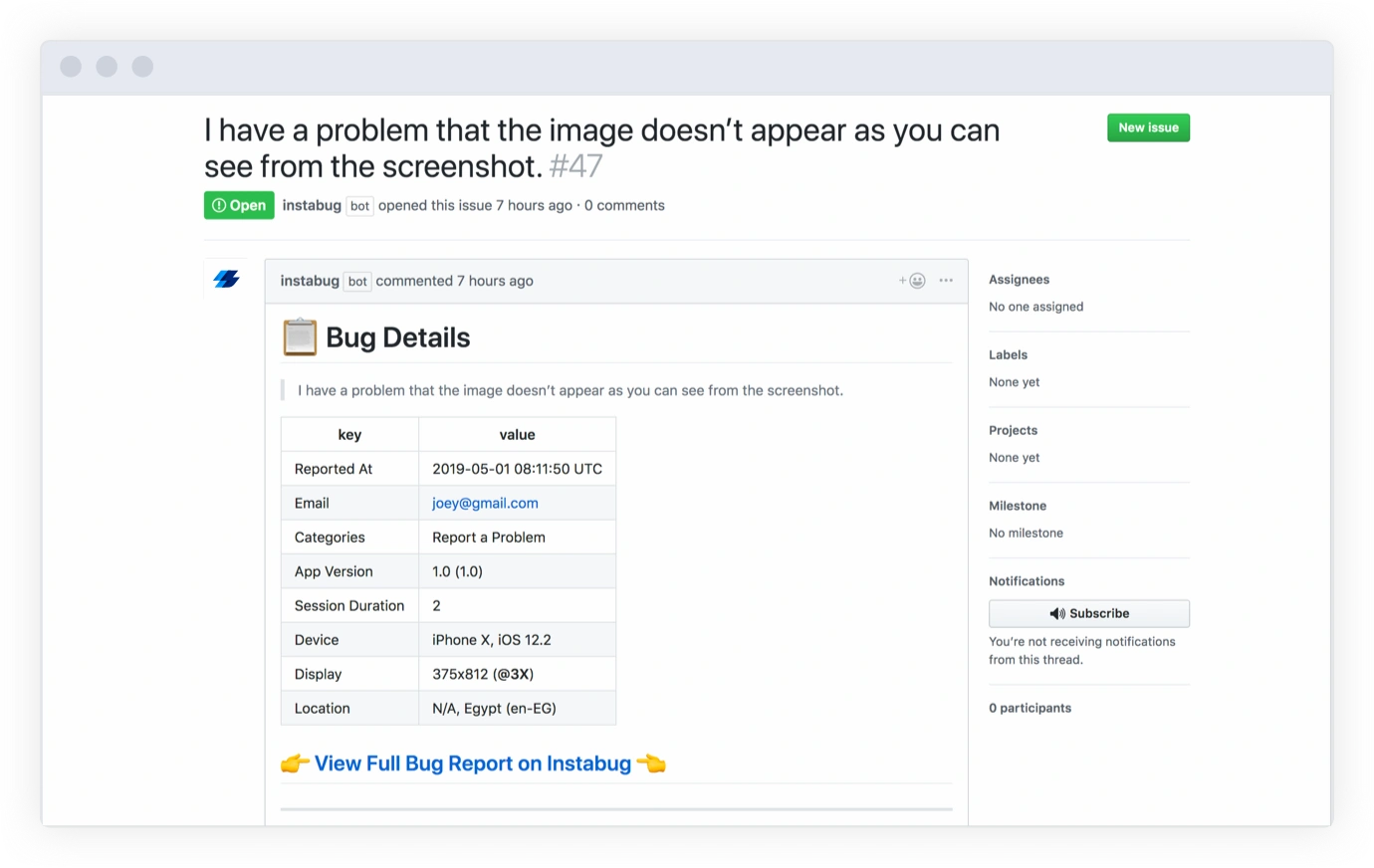The width and height of the screenshot is (1374, 868).
Task: Click the Subscribe notifications button
Action: pos(1089,613)
